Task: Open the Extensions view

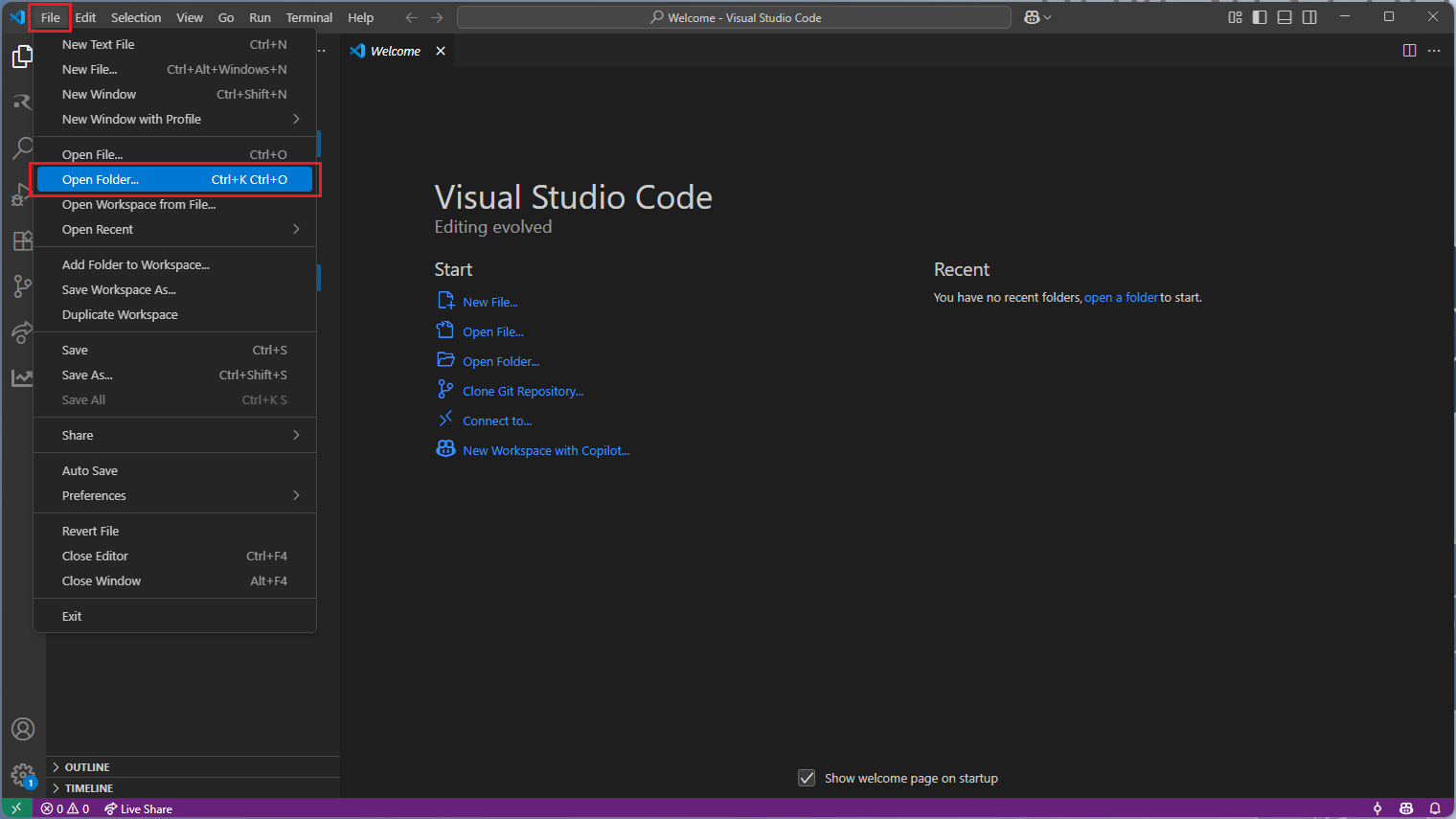Action: tap(21, 240)
